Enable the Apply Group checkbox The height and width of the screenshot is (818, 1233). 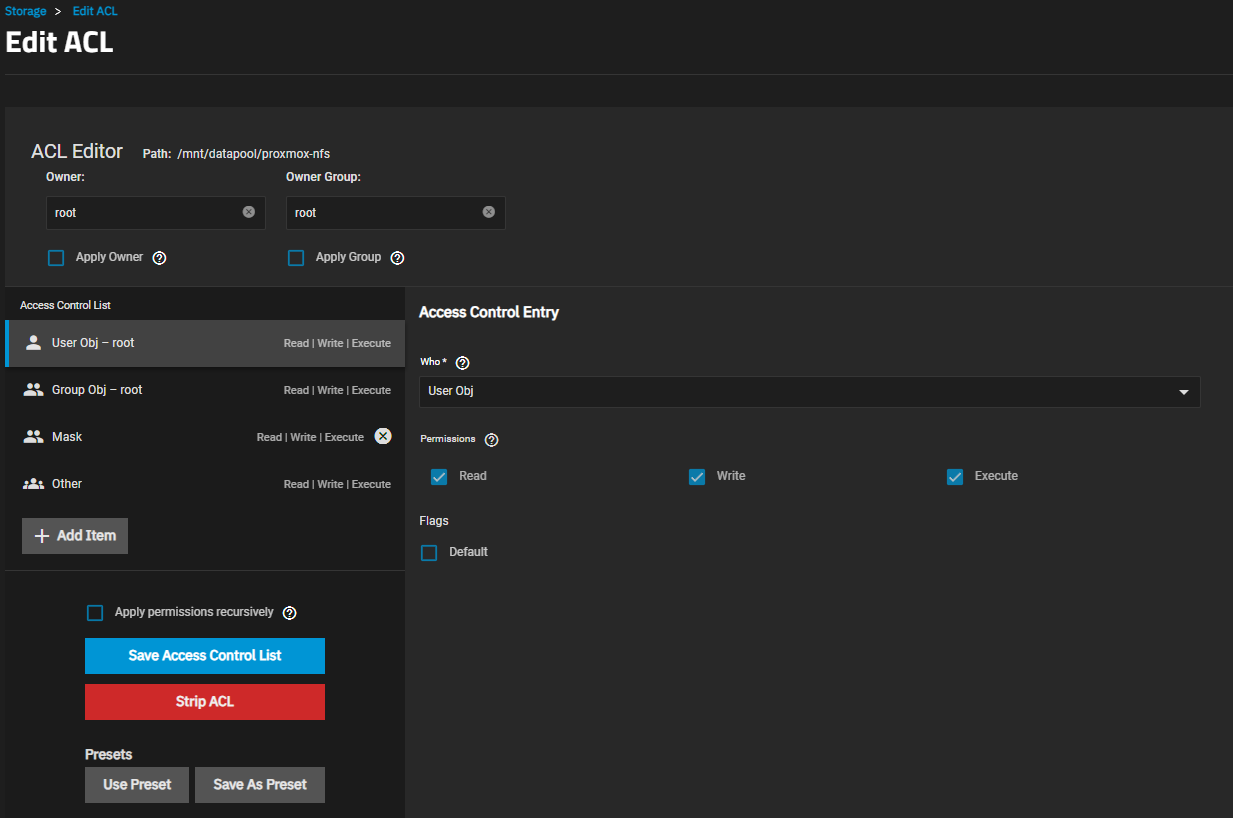296,258
